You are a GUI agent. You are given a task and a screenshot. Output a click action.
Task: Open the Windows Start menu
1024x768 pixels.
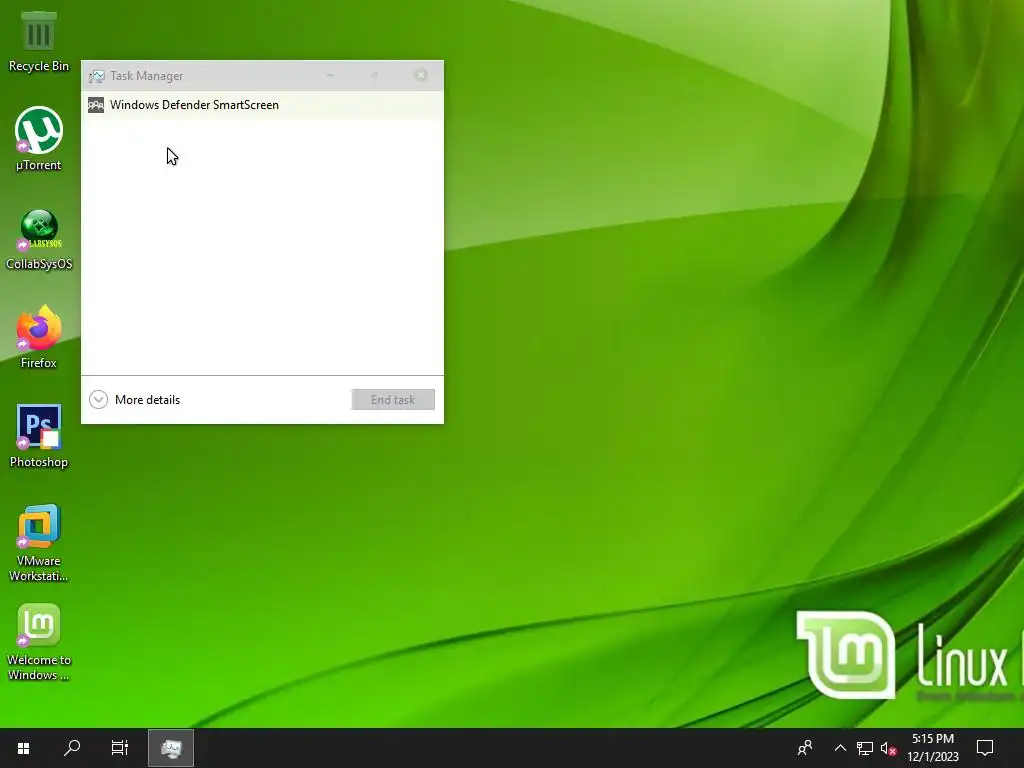24,748
